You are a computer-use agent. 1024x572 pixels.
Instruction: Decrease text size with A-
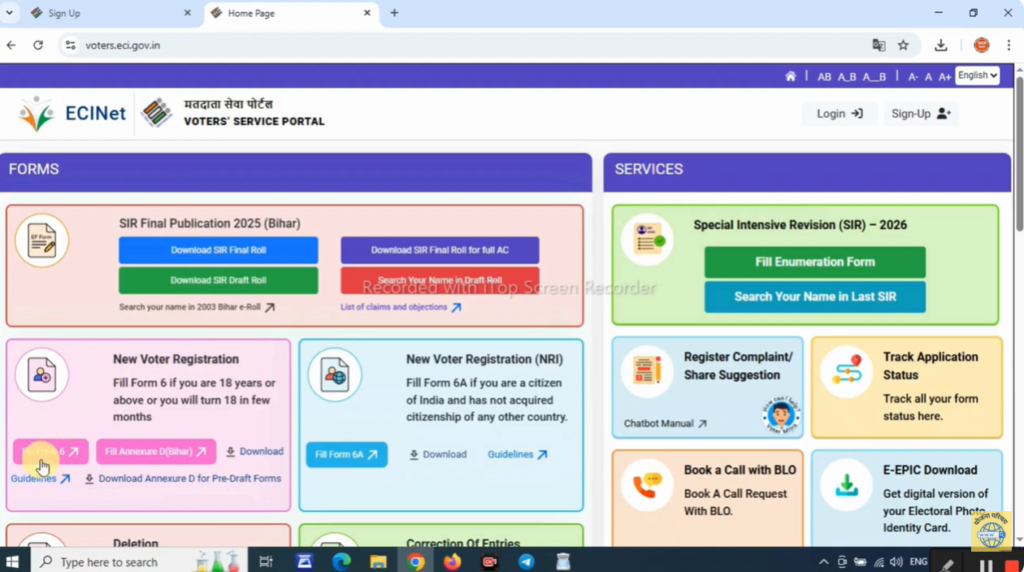click(x=913, y=77)
